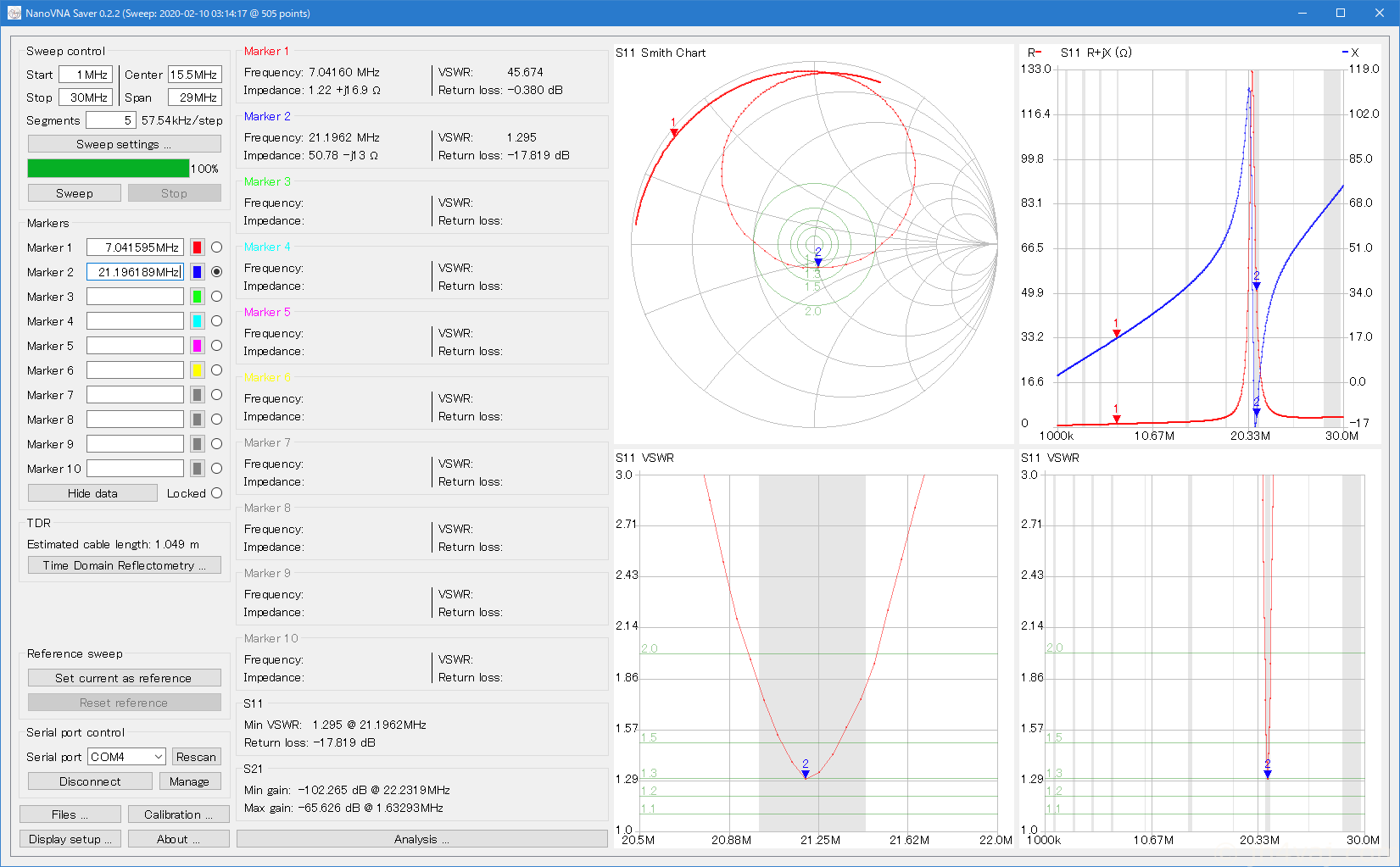Maximize the NanoVNA Saver window

point(1341,13)
